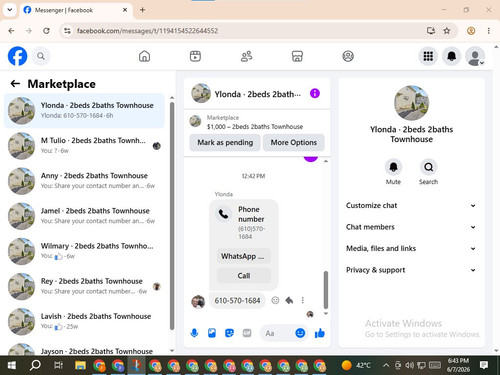Click the browser address bar URL
This screenshot has height=375, width=500.
click(147, 31)
